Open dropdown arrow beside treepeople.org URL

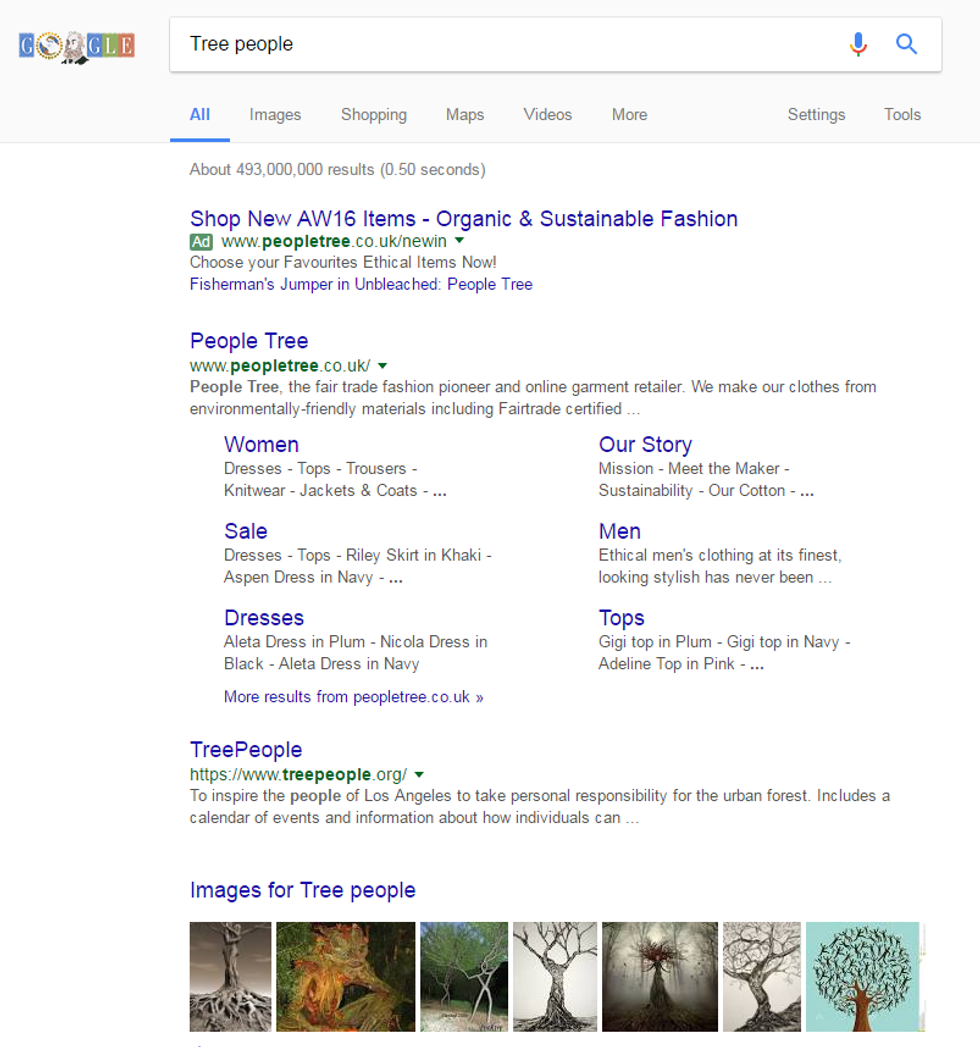coord(419,775)
